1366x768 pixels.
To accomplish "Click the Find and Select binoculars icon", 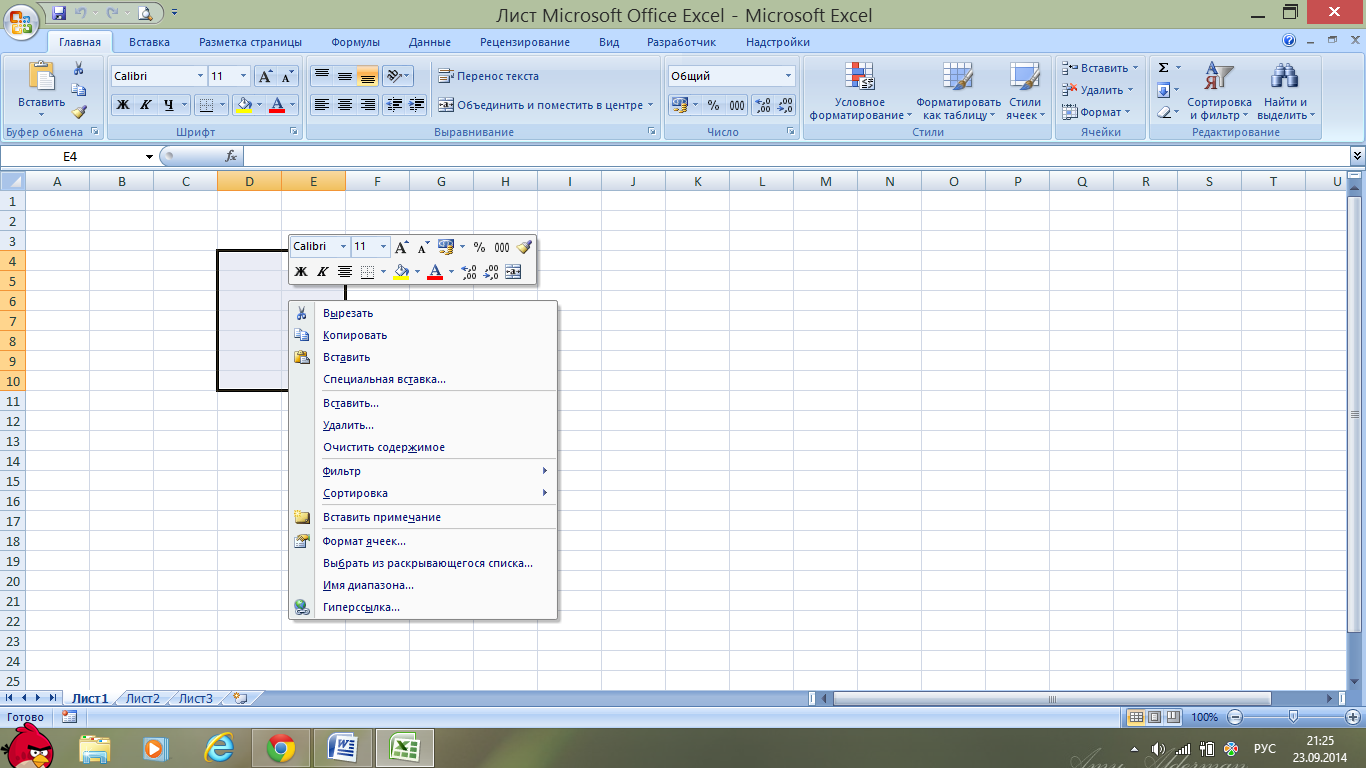I will pyautogui.click(x=1284, y=91).
